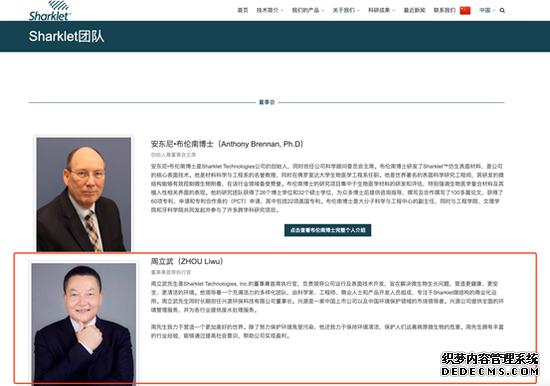
Task: Go to 首页 home page
Action: pos(243,11)
